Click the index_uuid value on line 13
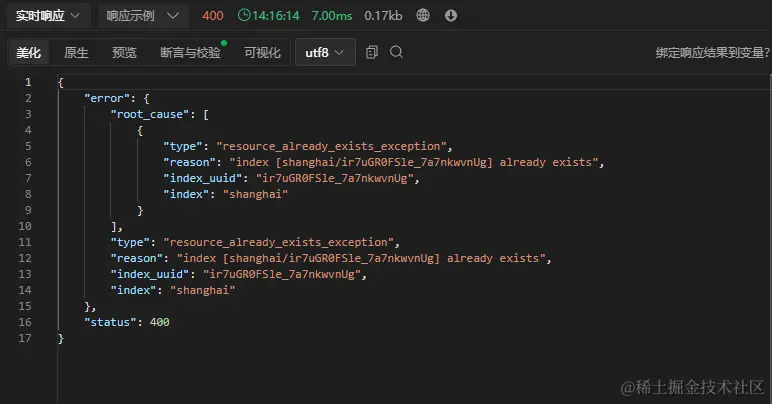772x404 pixels. click(282, 274)
